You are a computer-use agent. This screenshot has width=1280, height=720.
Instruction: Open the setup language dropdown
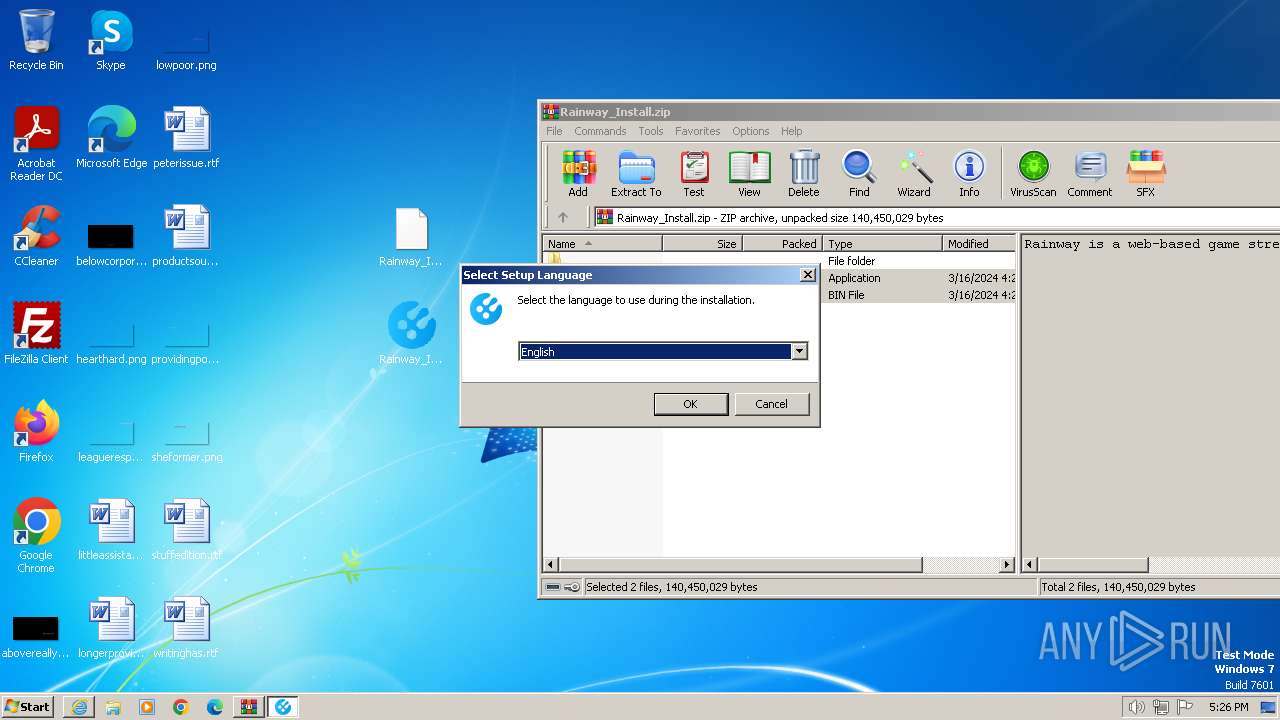pyautogui.click(x=799, y=351)
